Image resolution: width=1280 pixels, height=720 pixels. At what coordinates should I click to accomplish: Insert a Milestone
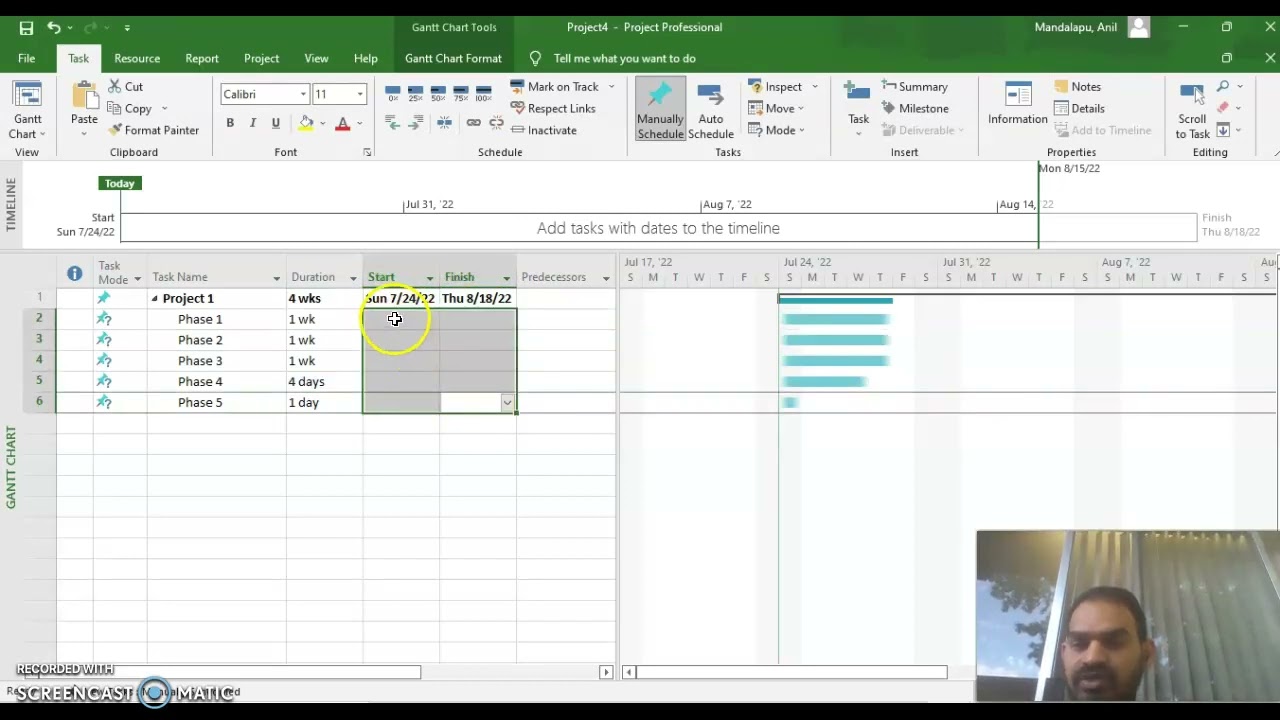click(914, 109)
